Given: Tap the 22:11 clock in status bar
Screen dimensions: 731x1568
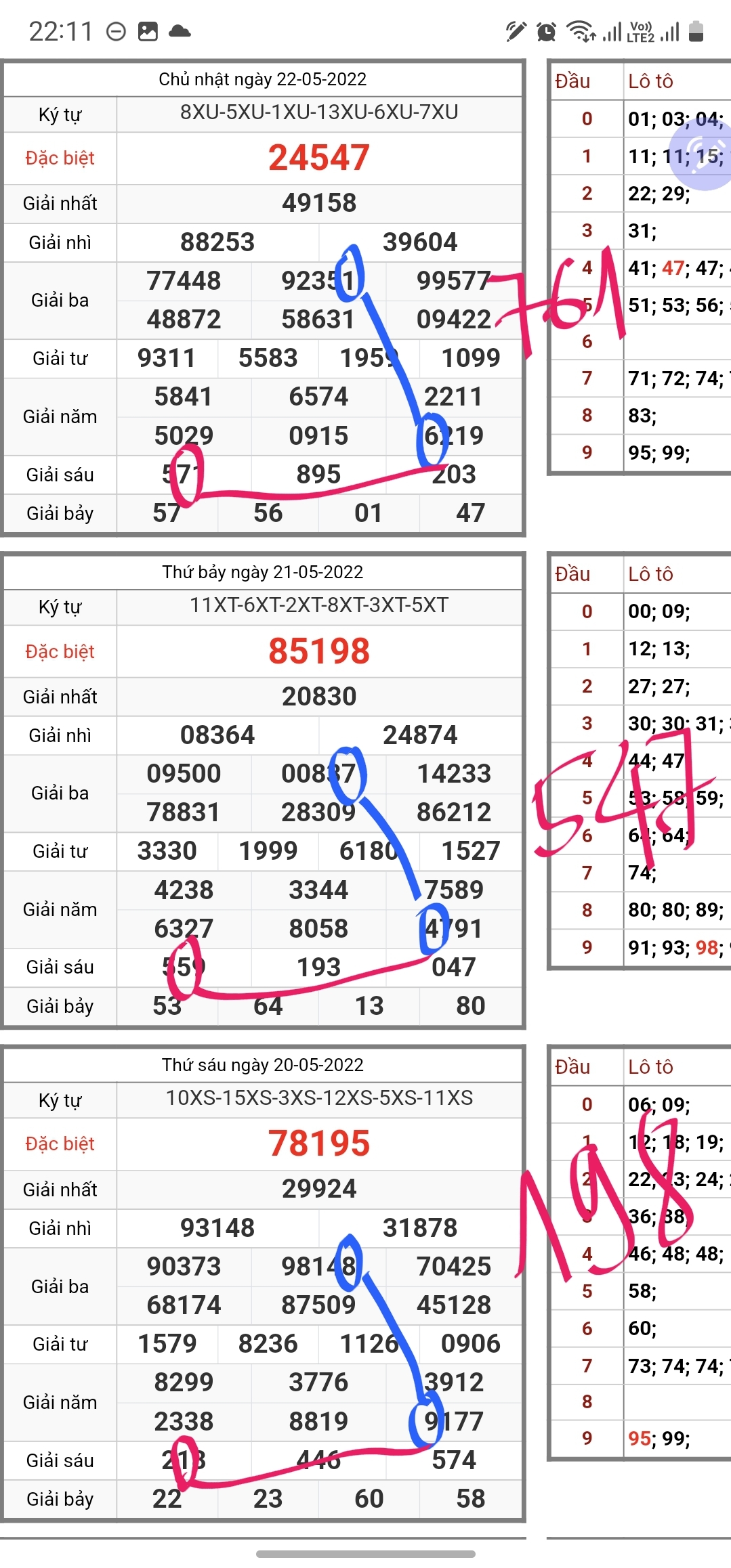Looking at the screenshot, I should [60, 32].
